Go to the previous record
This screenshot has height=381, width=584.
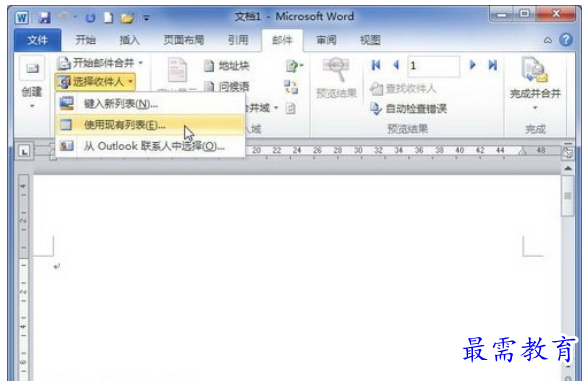(x=396, y=66)
